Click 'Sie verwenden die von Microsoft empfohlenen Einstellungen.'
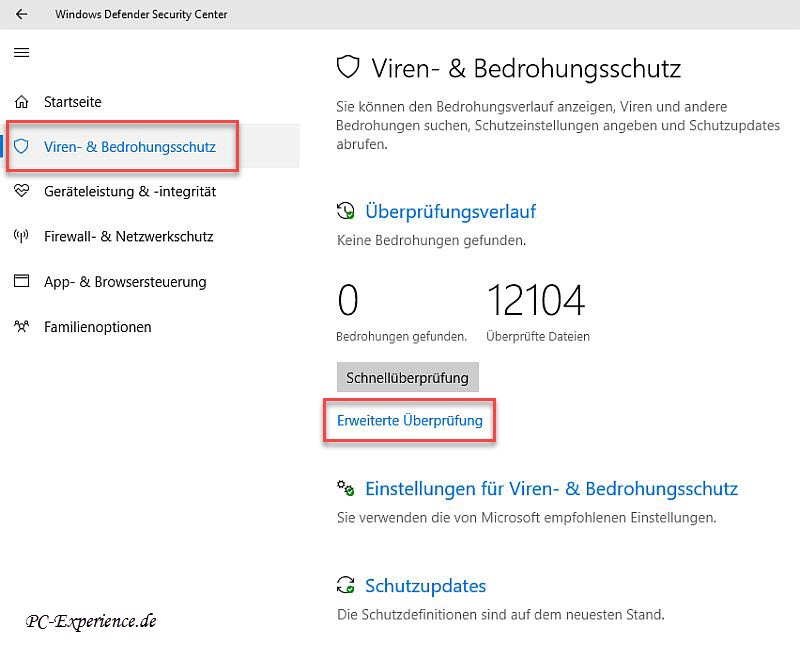The width and height of the screenshot is (800, 657). coord(527,518)
